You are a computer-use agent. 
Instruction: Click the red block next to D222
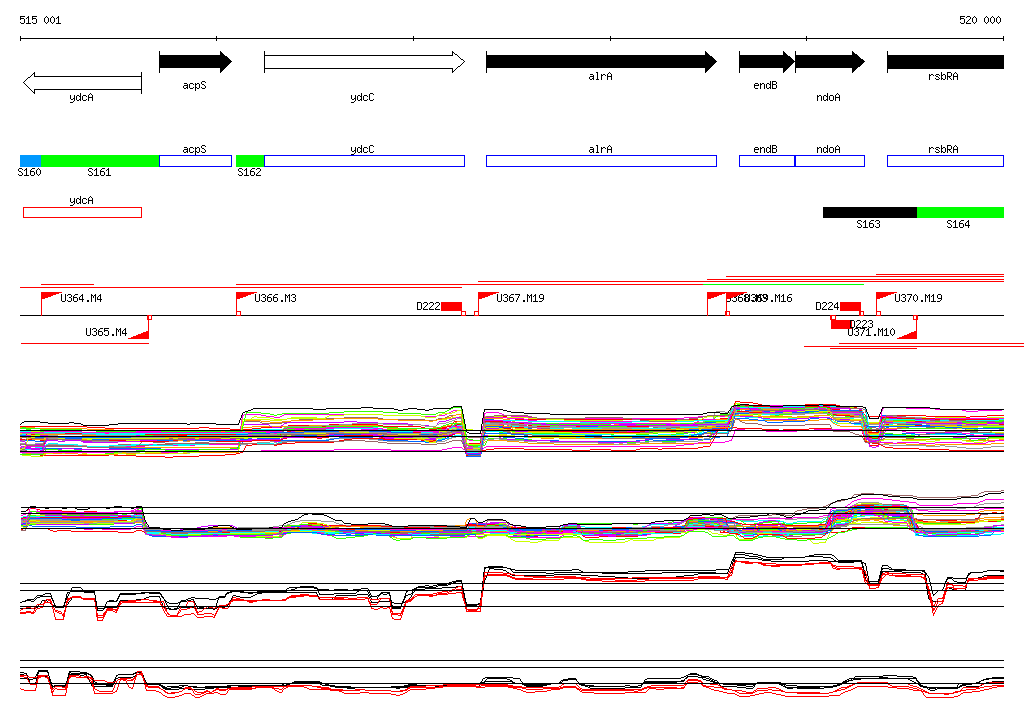click(x=451, y=306)
